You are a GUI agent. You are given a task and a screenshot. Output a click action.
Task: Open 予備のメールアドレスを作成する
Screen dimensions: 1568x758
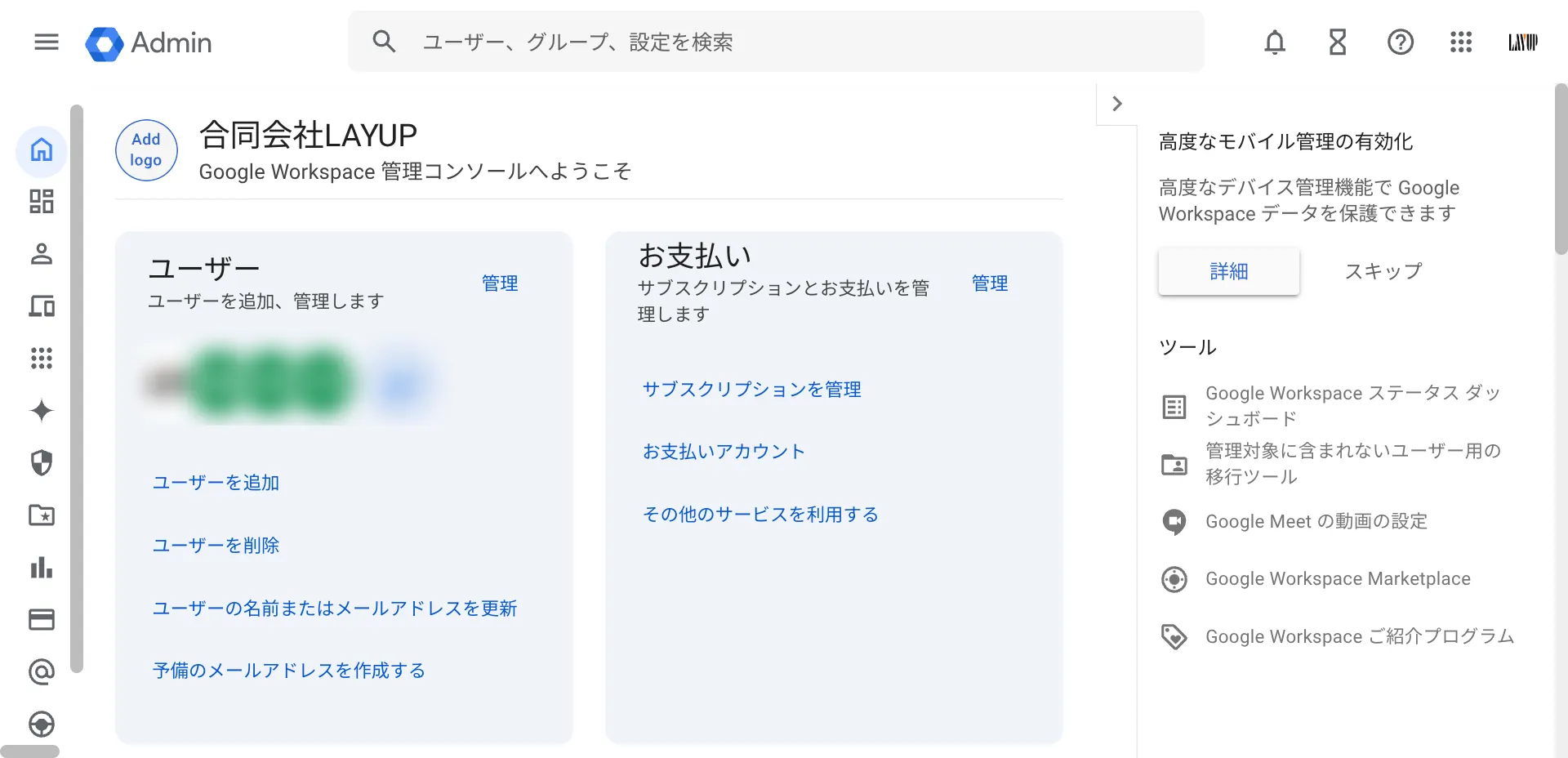pos(289,671)
